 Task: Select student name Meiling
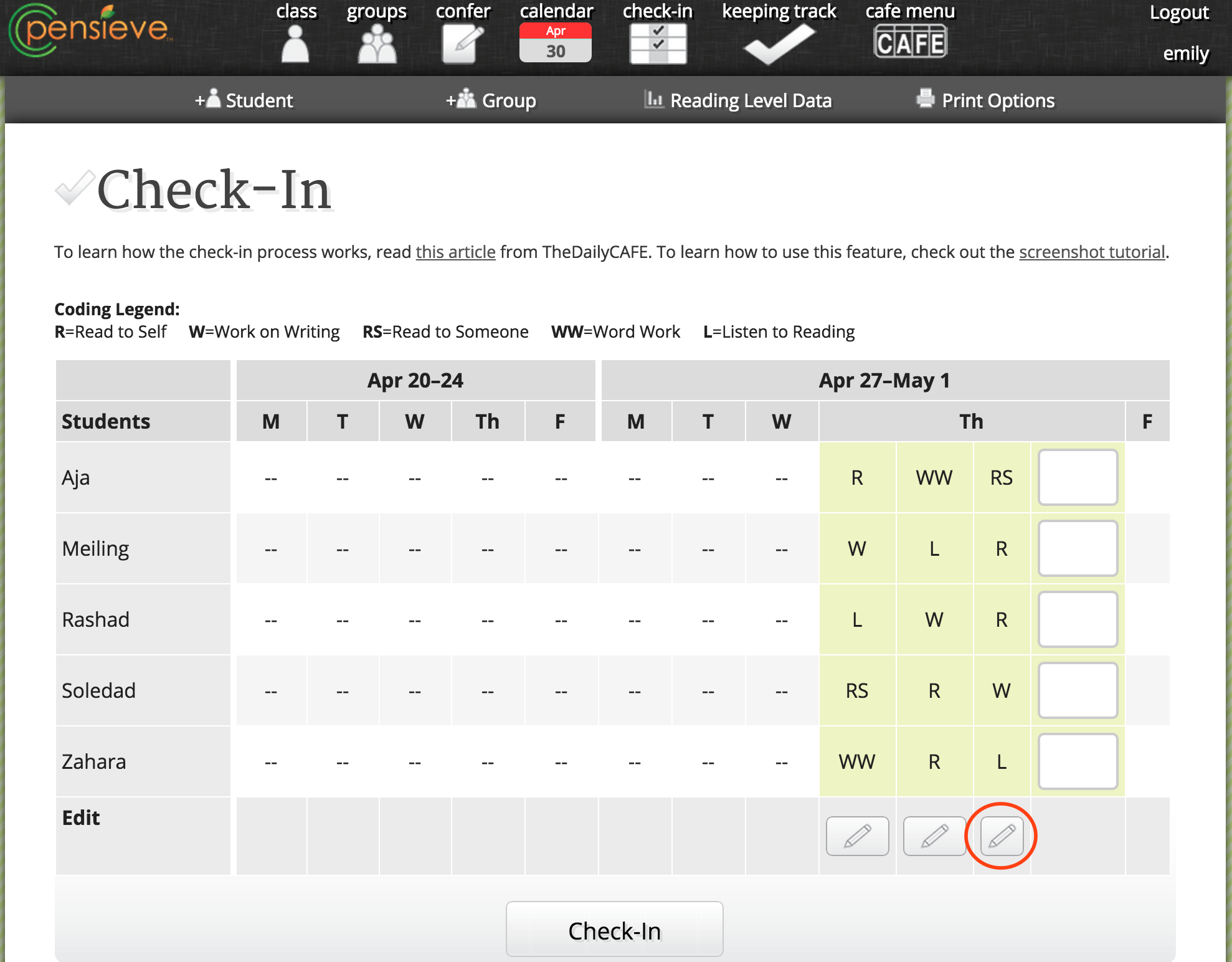point(95,549)
